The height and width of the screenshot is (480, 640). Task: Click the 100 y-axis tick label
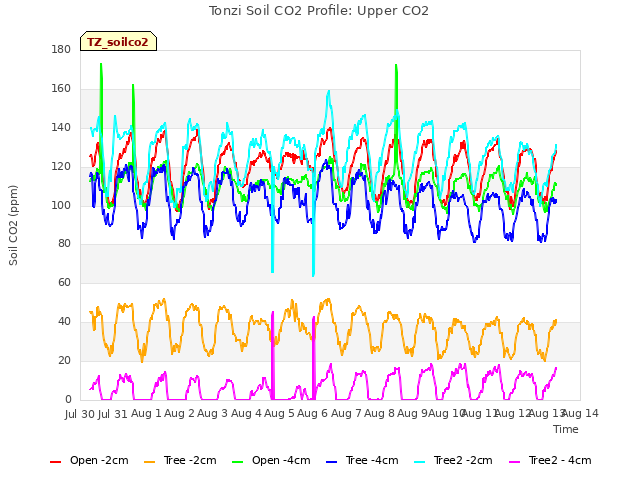point(61,205)
